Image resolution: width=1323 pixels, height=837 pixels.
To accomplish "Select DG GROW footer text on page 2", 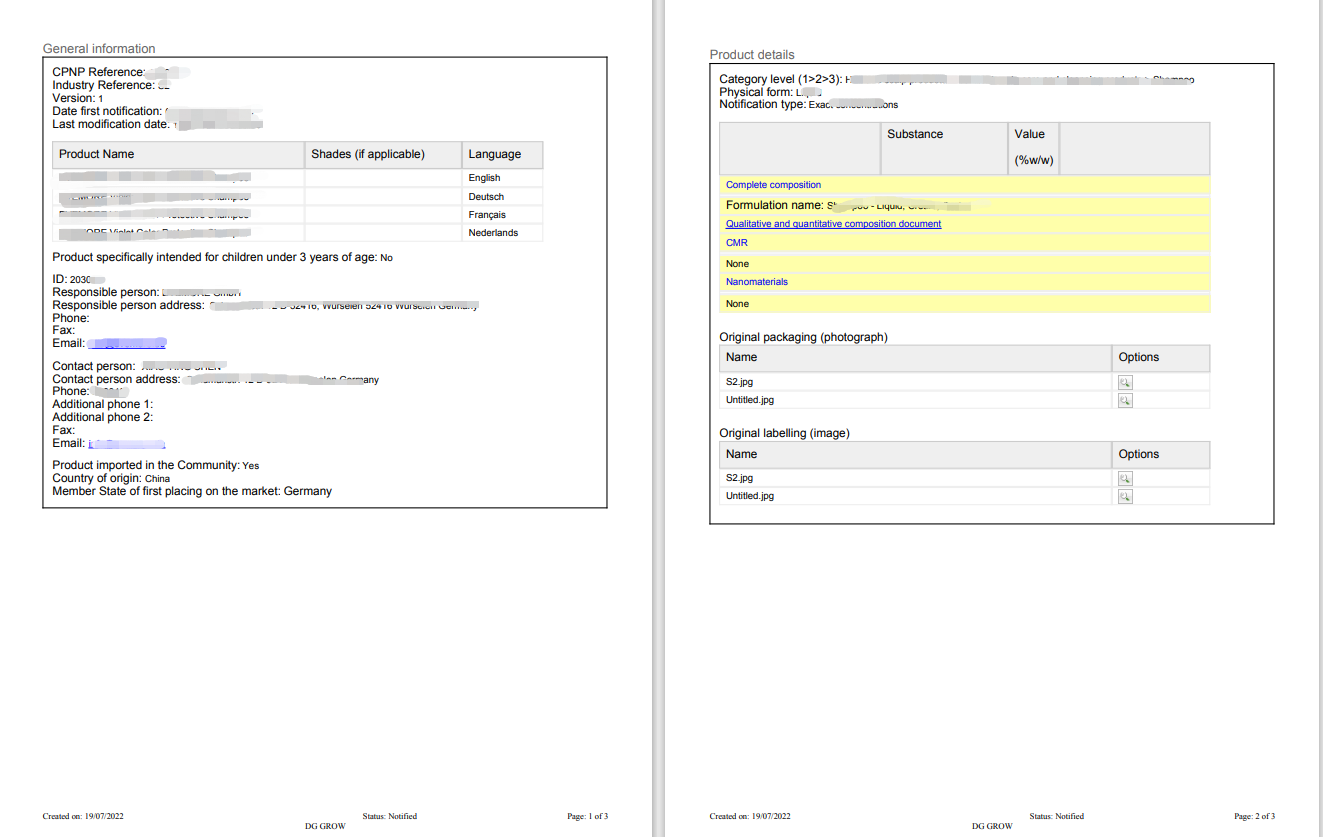I will point(992,826).
